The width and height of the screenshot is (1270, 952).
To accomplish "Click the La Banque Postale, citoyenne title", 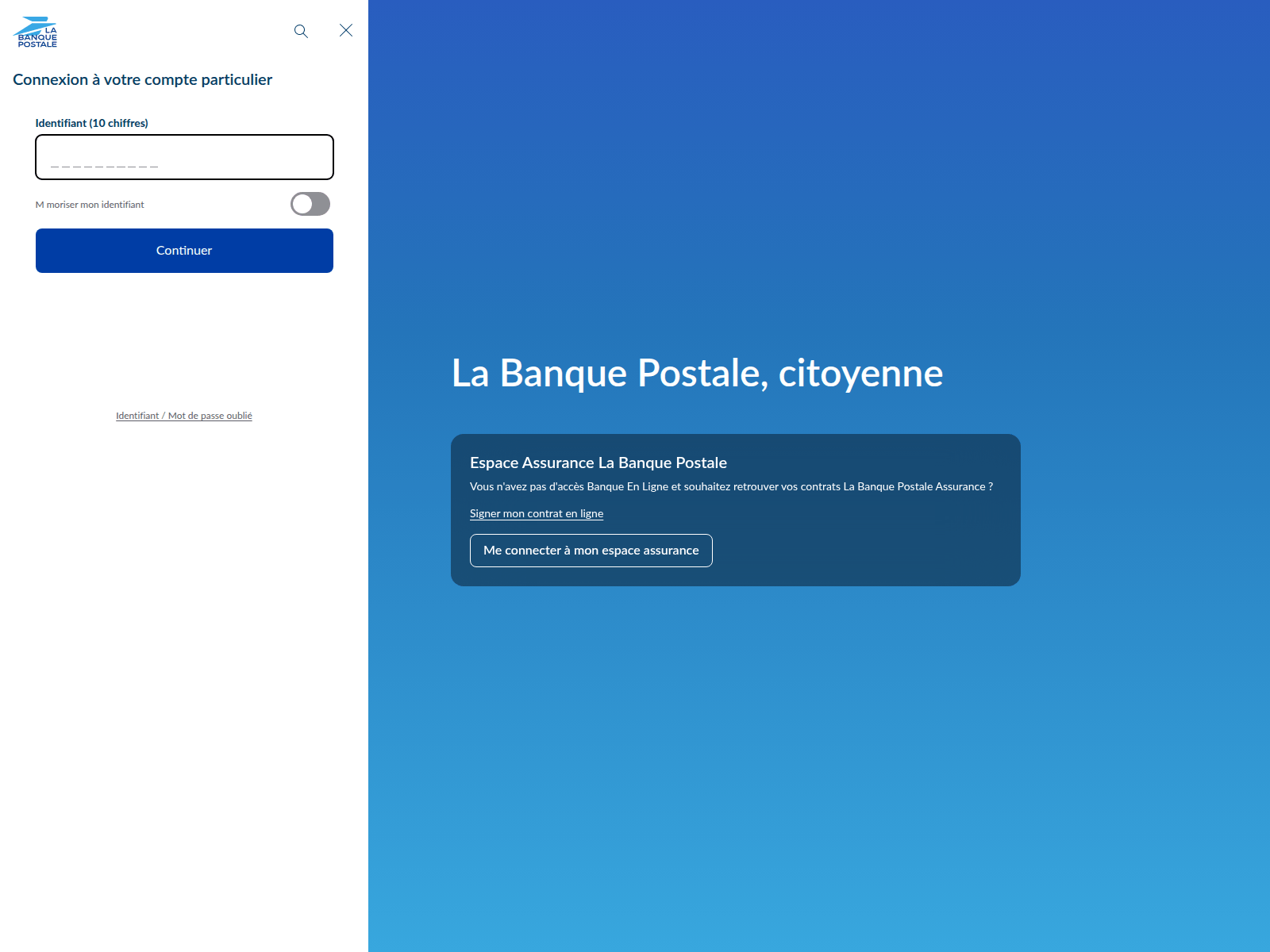I will pyautogui.click(x=697, y=373).
